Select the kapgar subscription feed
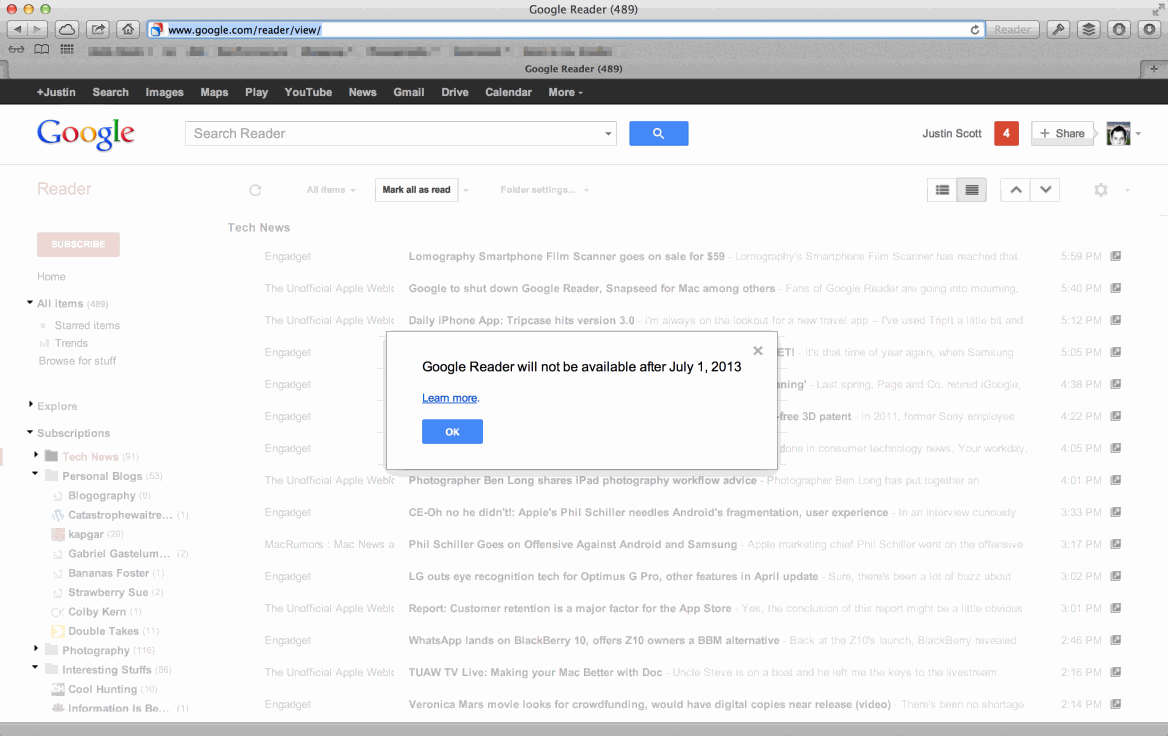Image resolution: width=1168 pixels, height=736 pixels. (x=86, y=534)
